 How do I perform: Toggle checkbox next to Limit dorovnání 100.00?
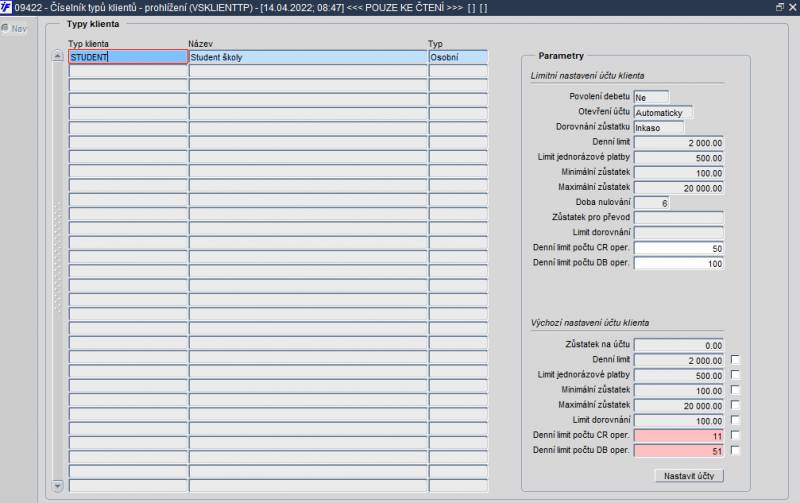735,420
